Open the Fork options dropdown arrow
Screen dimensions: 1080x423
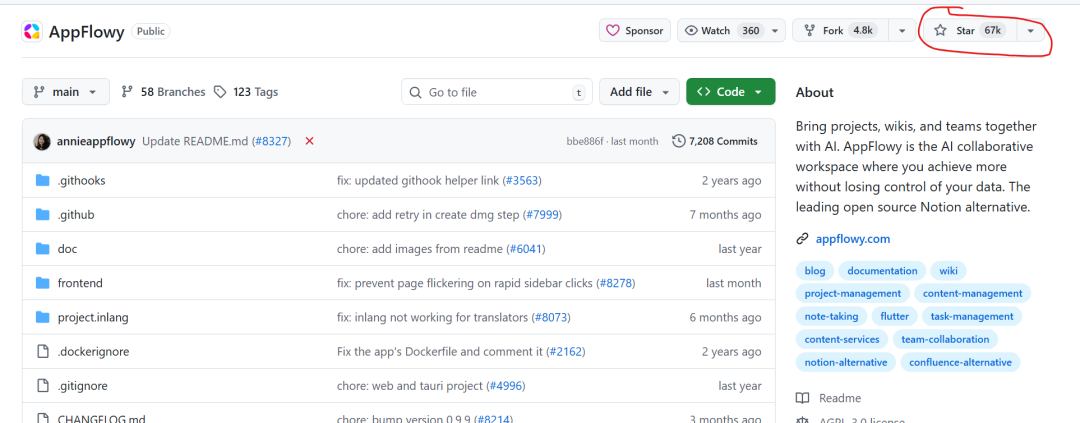click(902, 30)
